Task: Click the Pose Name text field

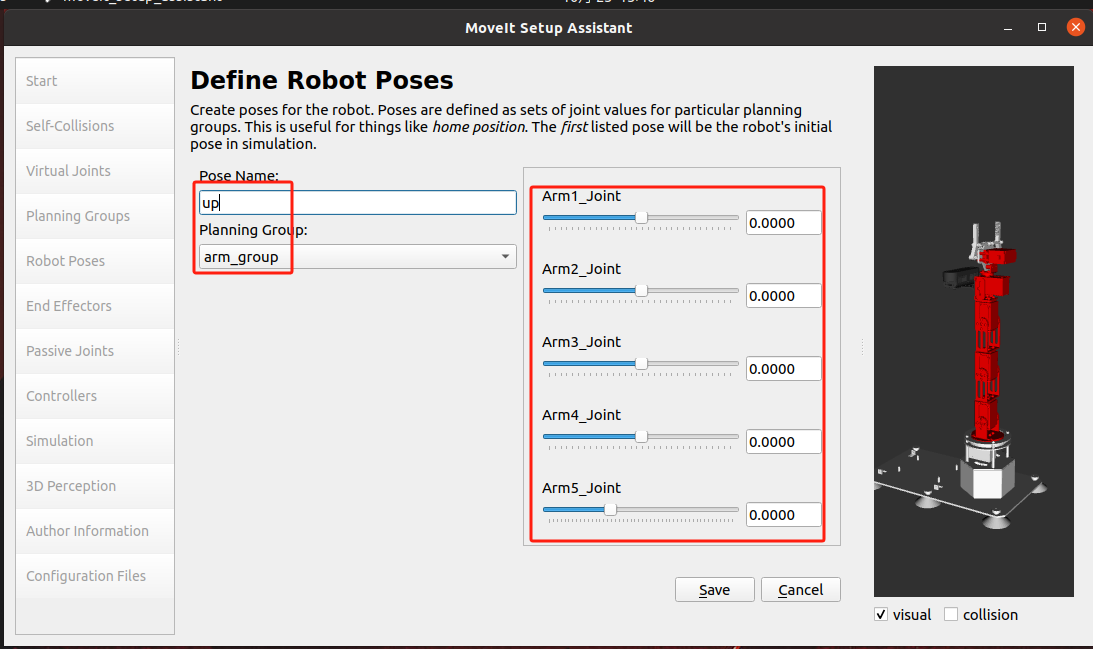Action: pos(357,203)
